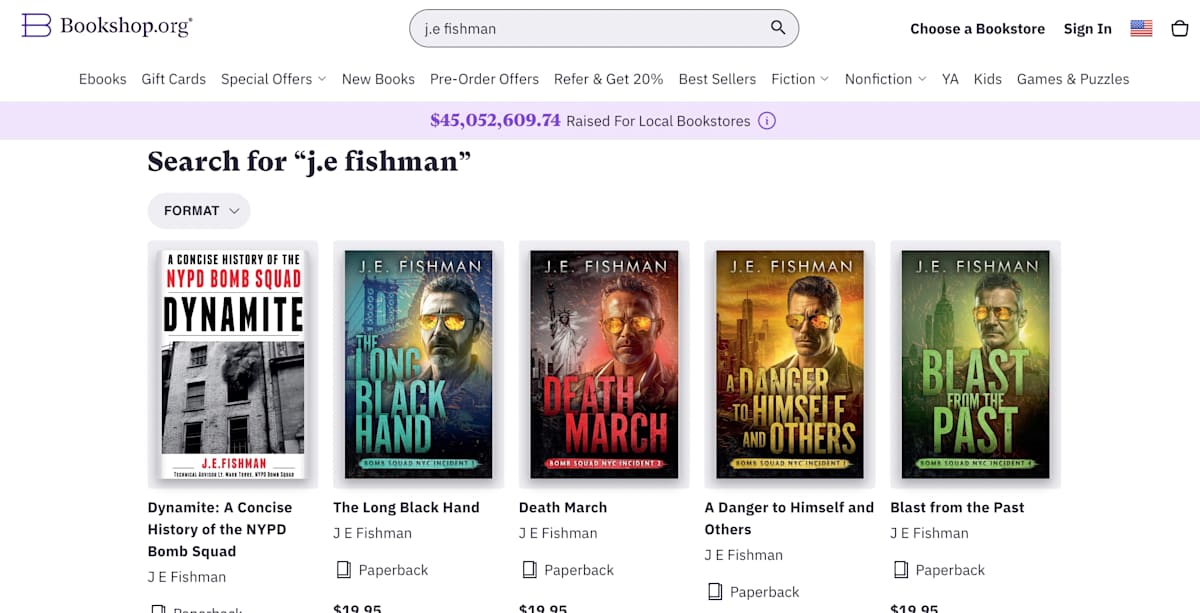Open the Ebooks nav item

pyautogui.click(x=103, y=79)
